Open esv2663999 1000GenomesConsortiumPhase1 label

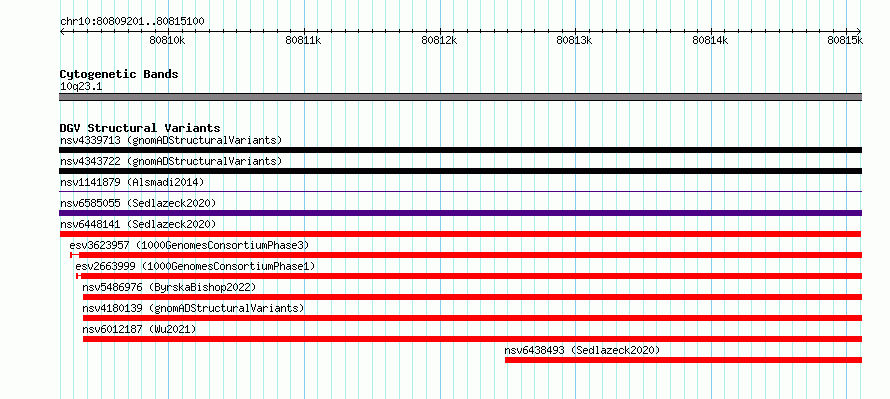tap(195, 266)
